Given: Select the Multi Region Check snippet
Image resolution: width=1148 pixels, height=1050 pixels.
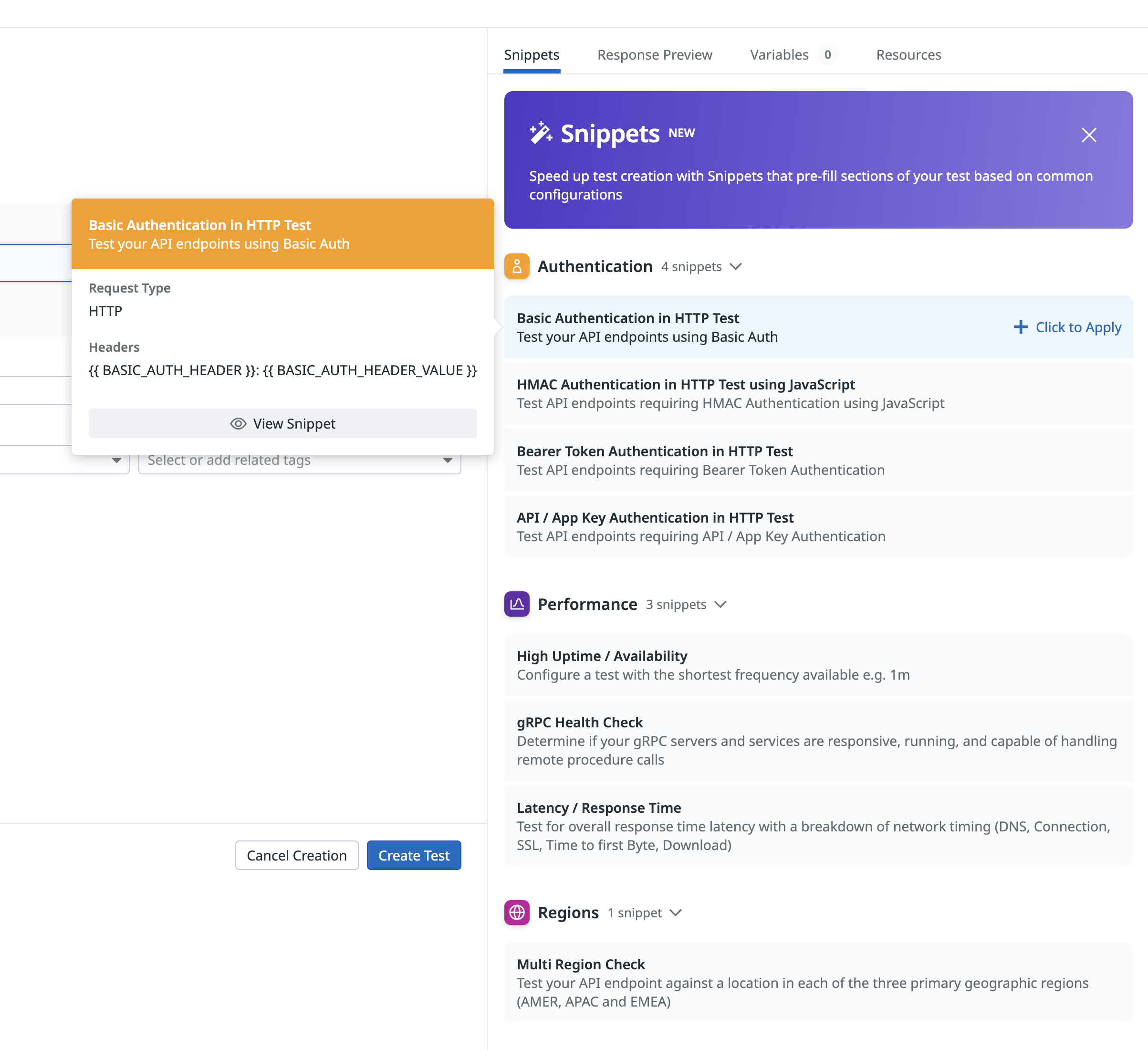Looking at the screenshot, I should tap(818, 983).
